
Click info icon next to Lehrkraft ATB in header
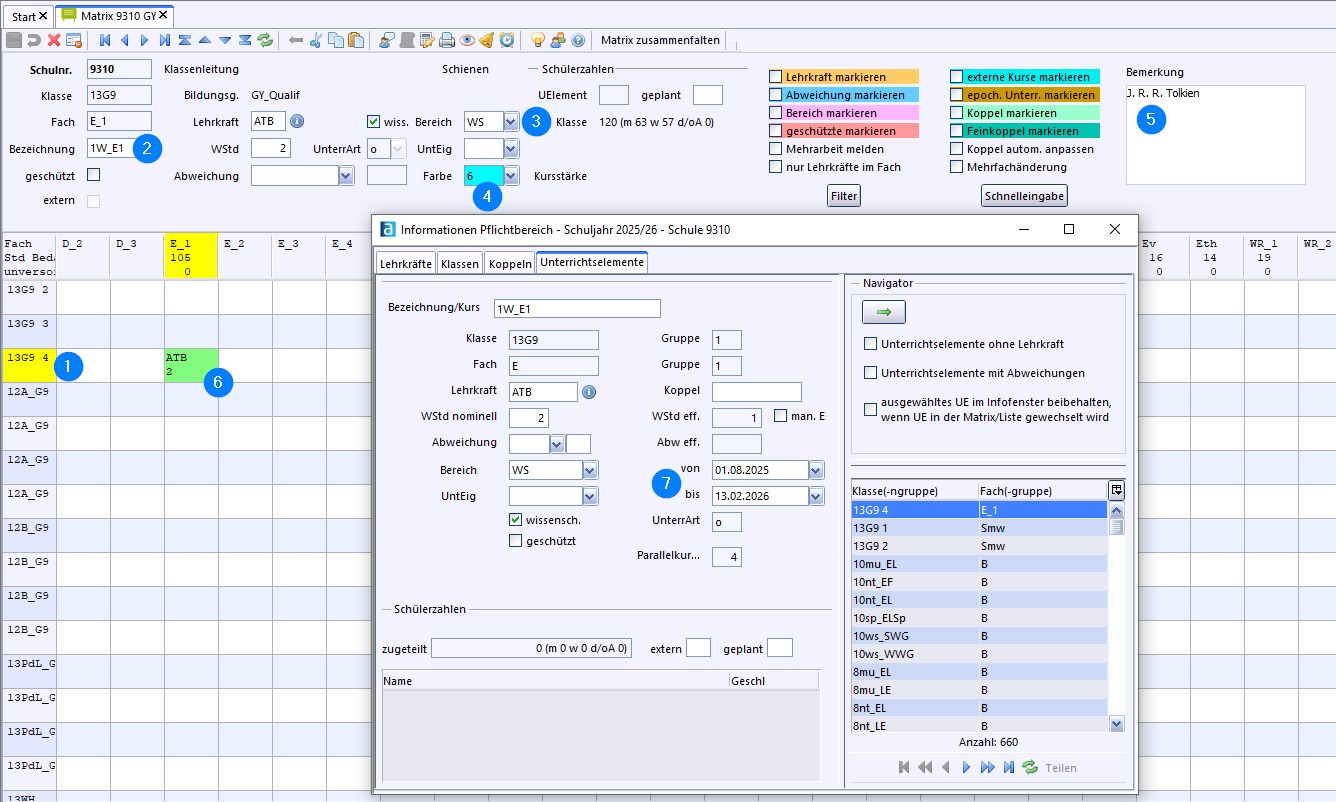[x=297, y=121]
